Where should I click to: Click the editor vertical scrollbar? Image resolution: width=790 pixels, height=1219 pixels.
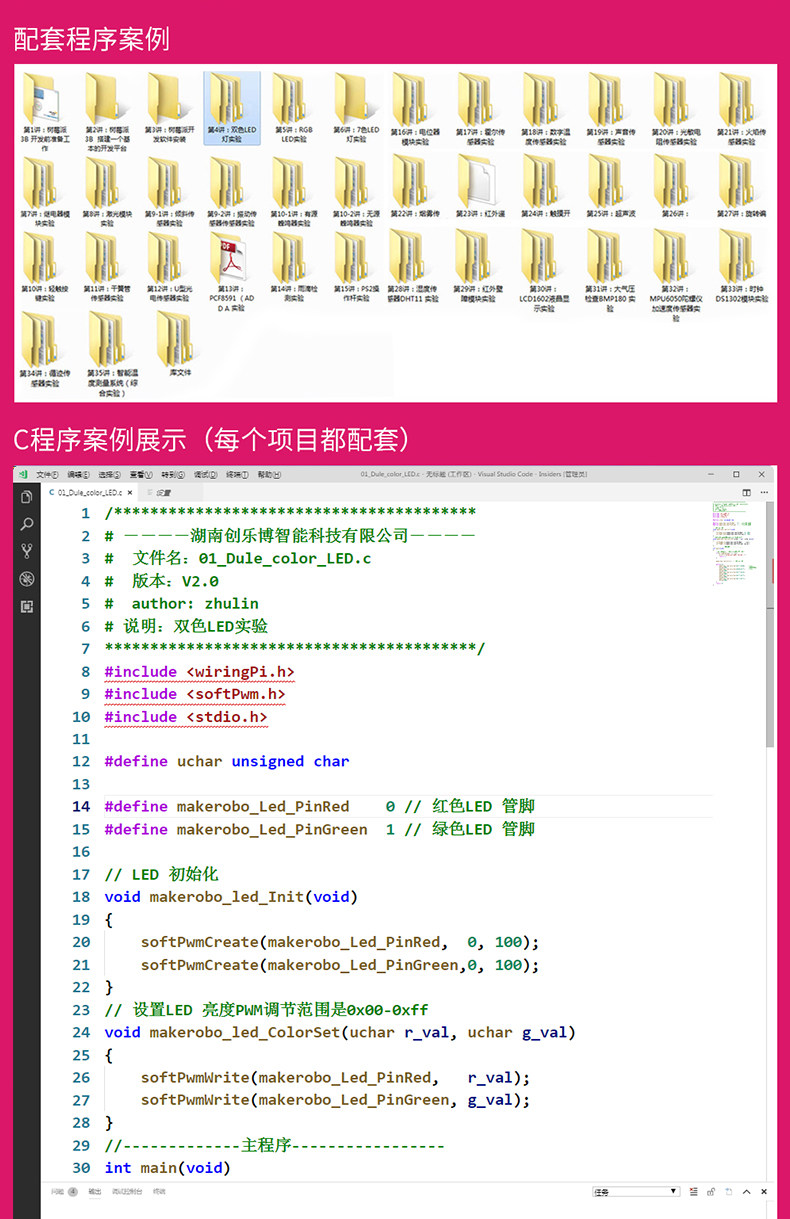point(770,625)
